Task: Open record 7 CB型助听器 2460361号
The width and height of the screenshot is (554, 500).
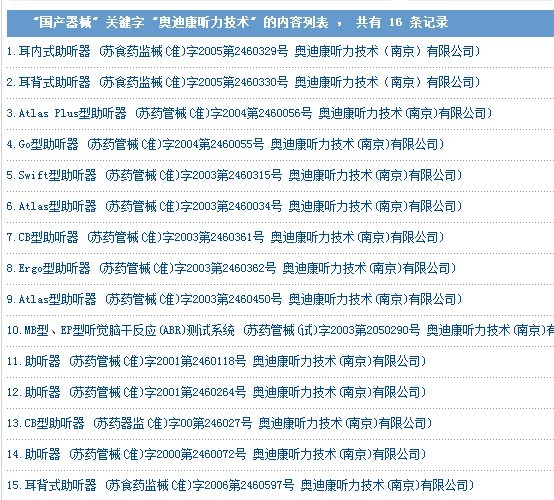Action: 225,237
